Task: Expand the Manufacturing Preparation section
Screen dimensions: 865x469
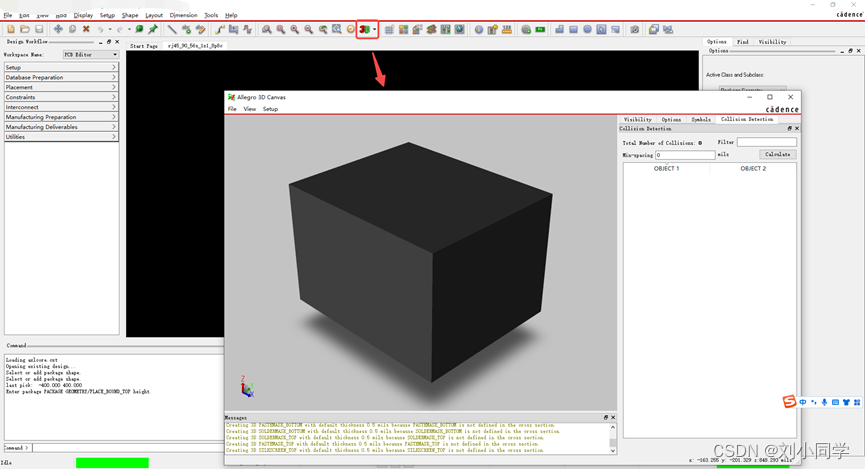Action: coord(61,117)
